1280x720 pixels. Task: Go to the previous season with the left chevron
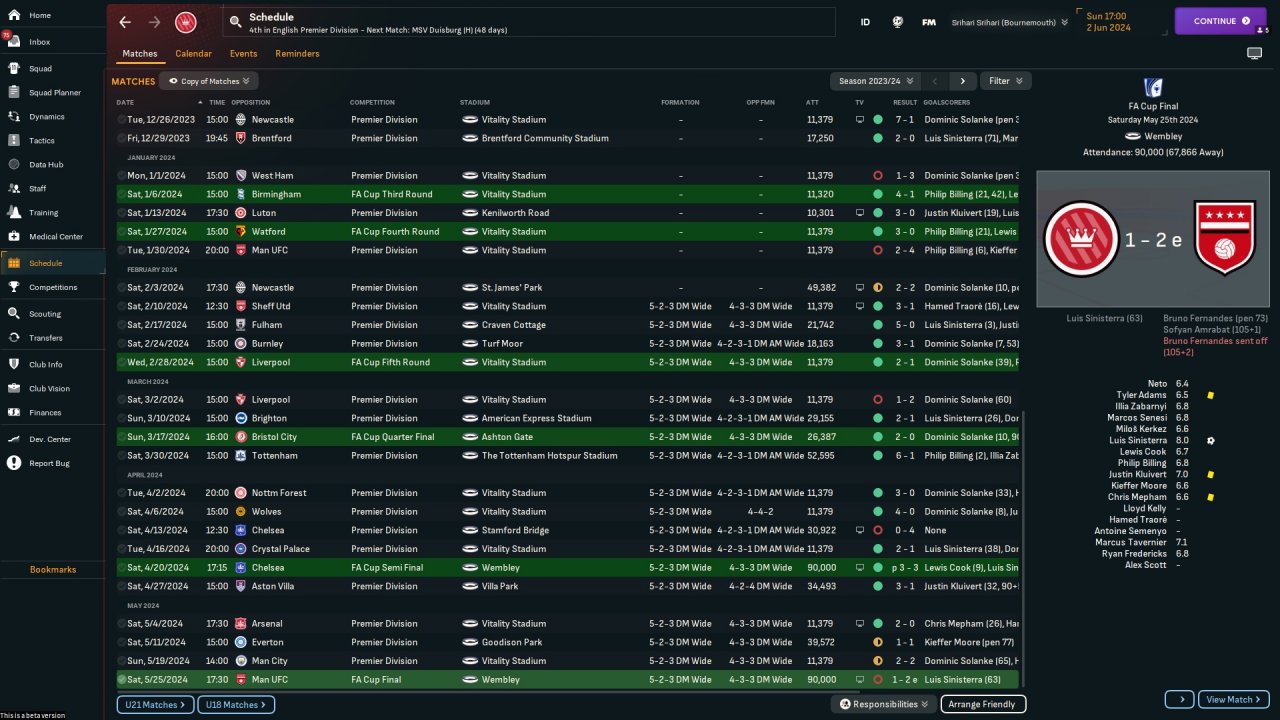pyautogui.click(x=935, y=81)
